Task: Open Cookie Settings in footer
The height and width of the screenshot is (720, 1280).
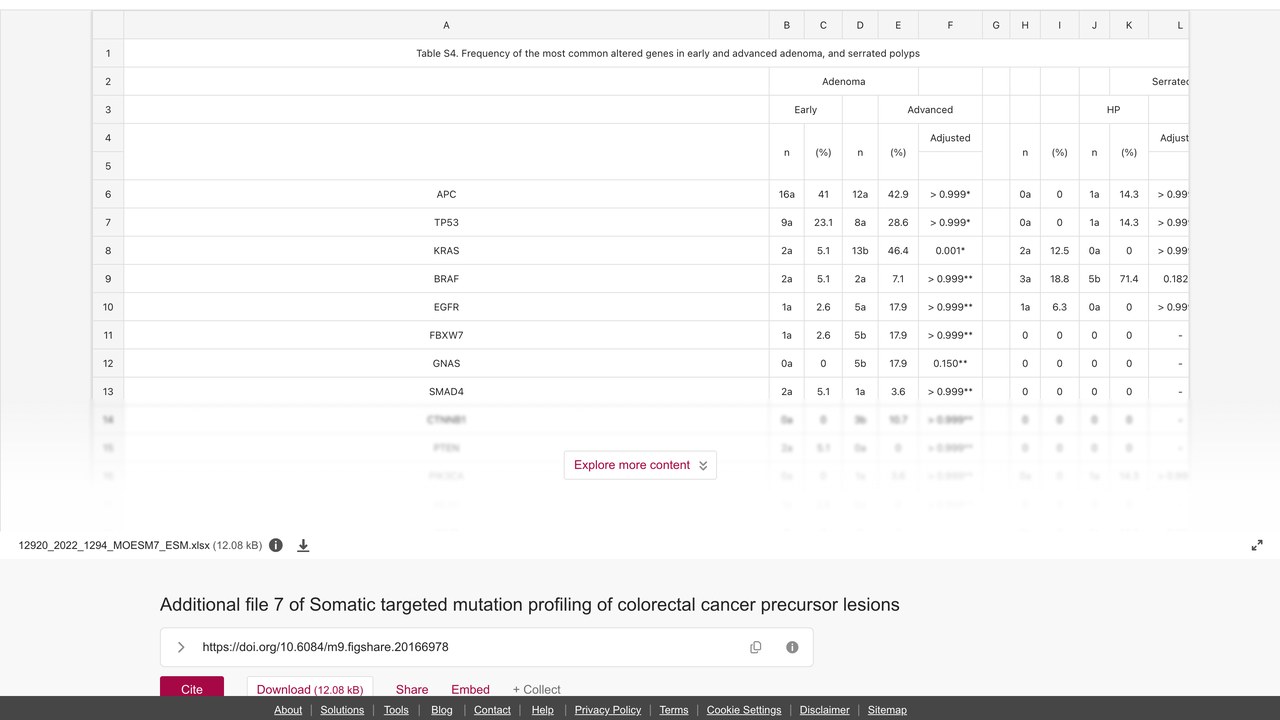Action: (x=744, y=710)
